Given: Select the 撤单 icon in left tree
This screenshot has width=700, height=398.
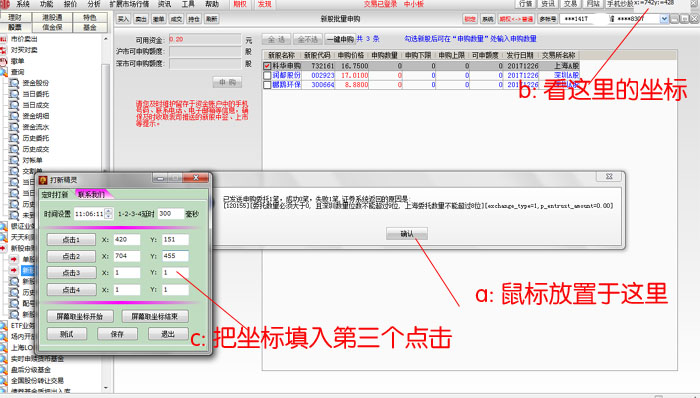Looking at the screenshot, I should tap(3, 61).
